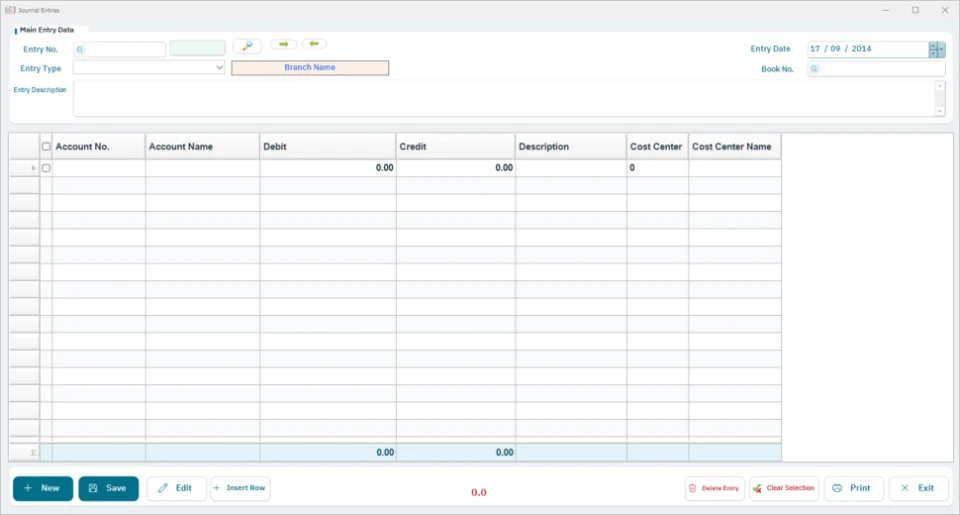Click the Debit column header
This screenshot has height=515, width=960.
click(x=328, y=146)
